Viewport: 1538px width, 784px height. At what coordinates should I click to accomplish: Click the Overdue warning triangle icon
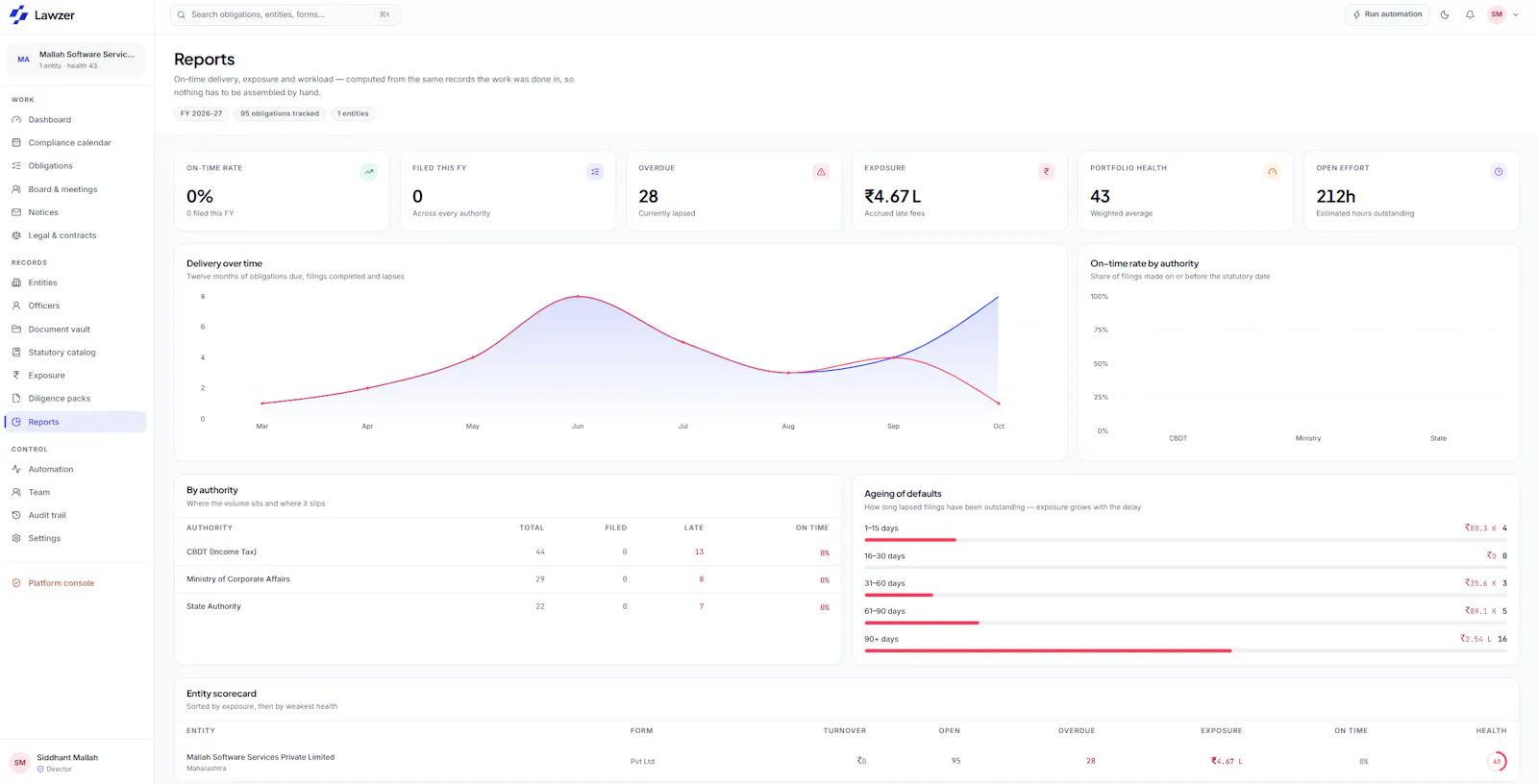click(821, 172)
